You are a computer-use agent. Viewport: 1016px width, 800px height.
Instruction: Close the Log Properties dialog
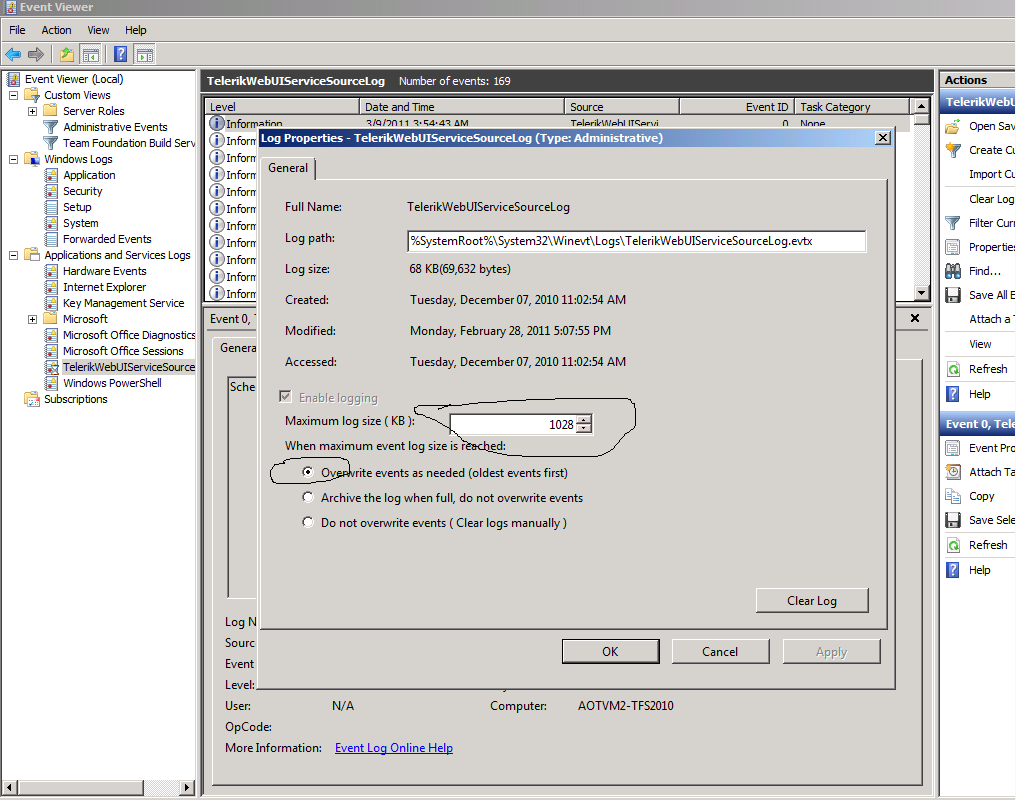pos(883,138)
